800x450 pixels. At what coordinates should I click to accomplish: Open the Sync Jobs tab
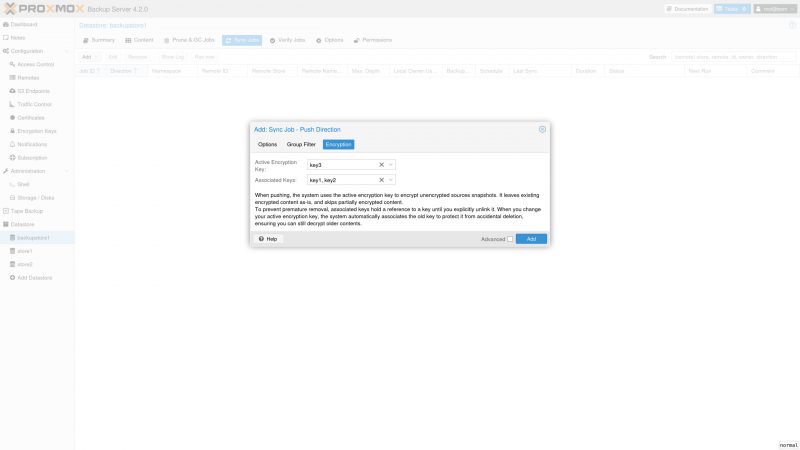(242, 40)
